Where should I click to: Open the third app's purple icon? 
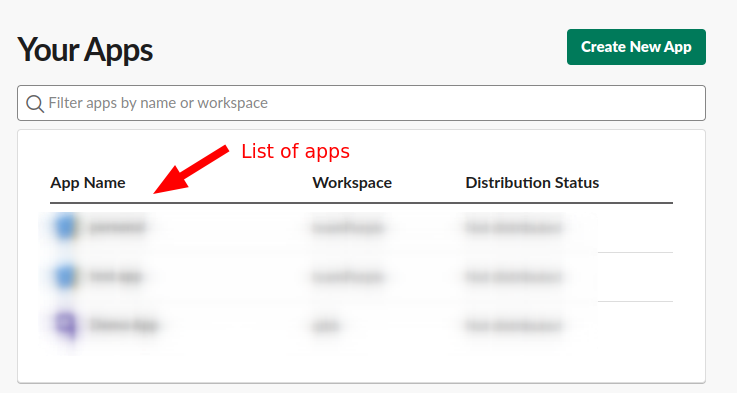coord(66,325)
